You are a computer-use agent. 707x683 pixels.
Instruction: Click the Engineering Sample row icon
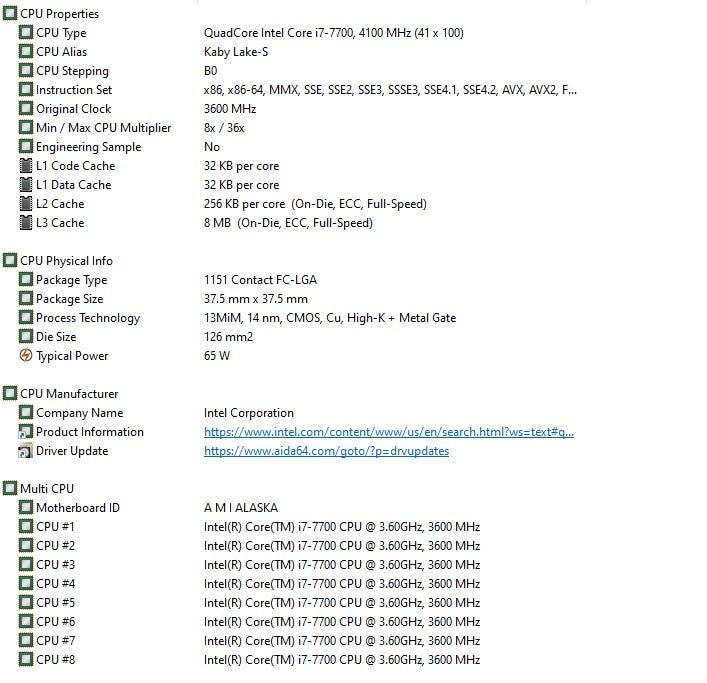point(26,146)
